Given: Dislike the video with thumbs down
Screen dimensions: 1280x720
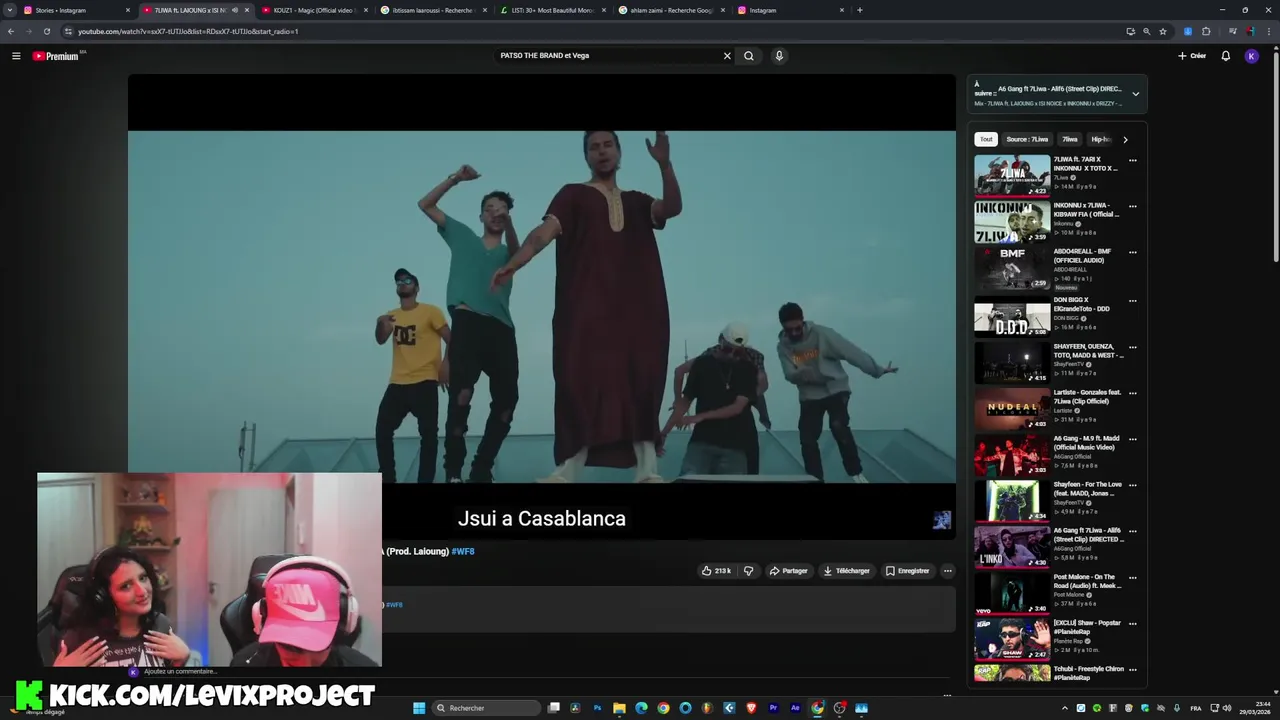Looking at the screenshot, I should (x=748, y=571).
